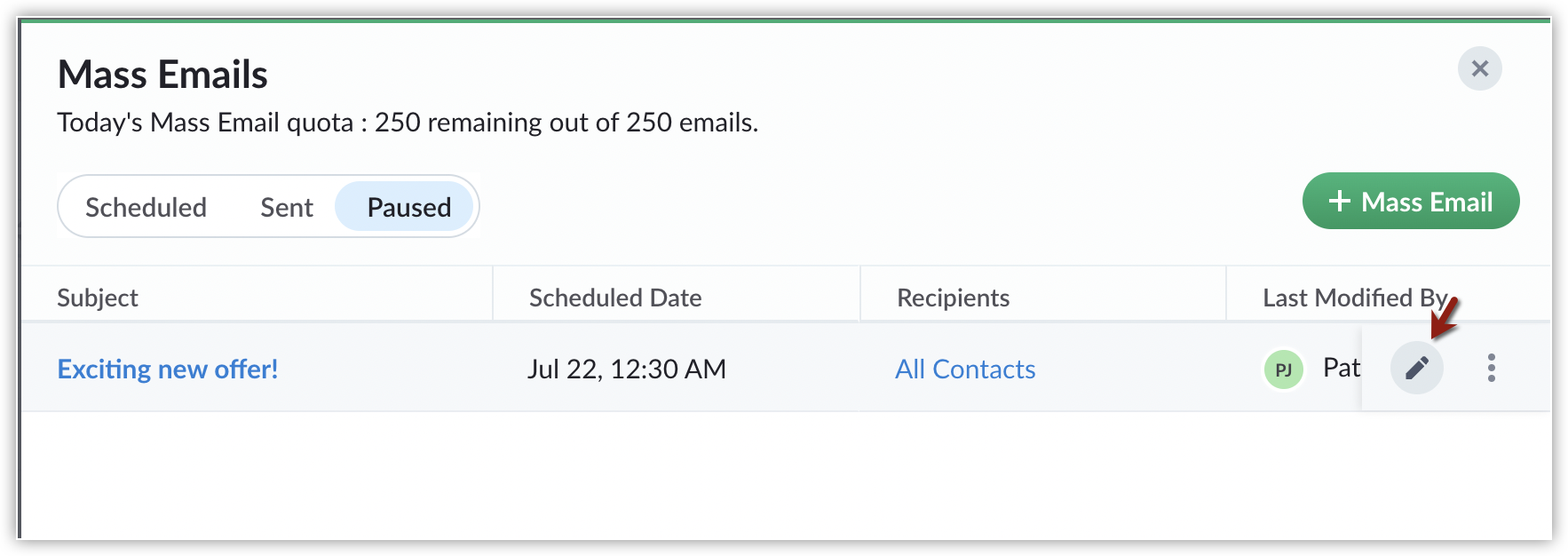Open the Exciting new offer! email
This screenshot has width=1568, height=556.
(168, 369)
